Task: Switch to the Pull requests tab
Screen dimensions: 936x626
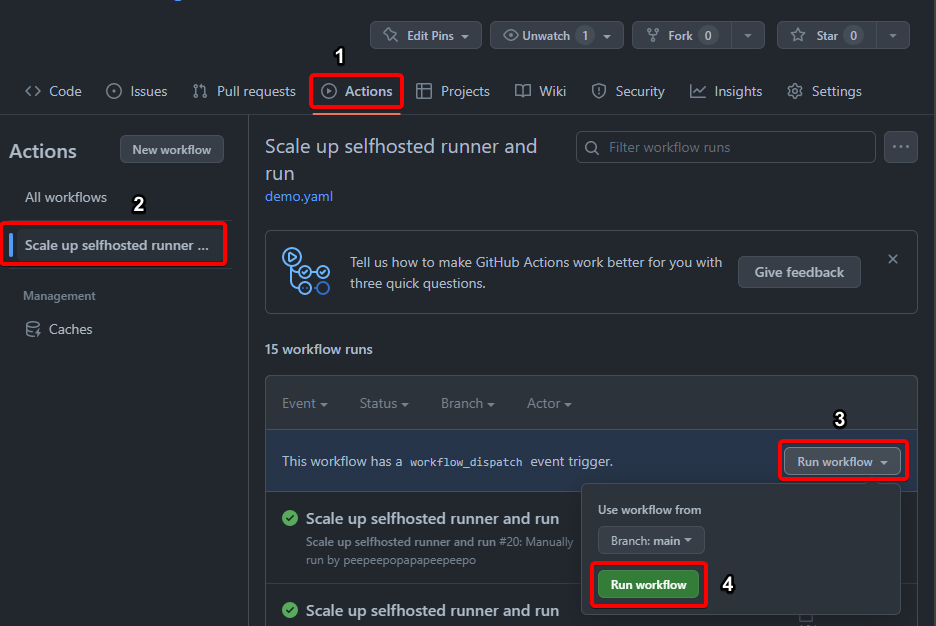Action: click(x=244, y=91)
